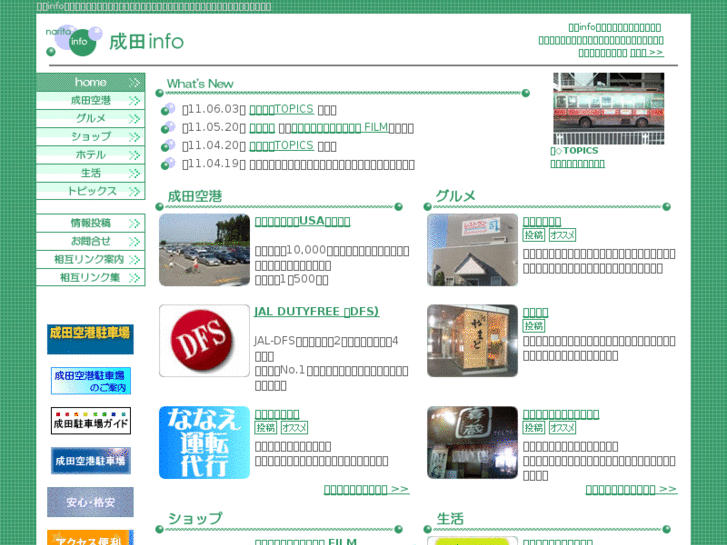Click オススメ tag on third グルメ entry
This screenshot has width=727, height=545.
(x=562, y=428)
